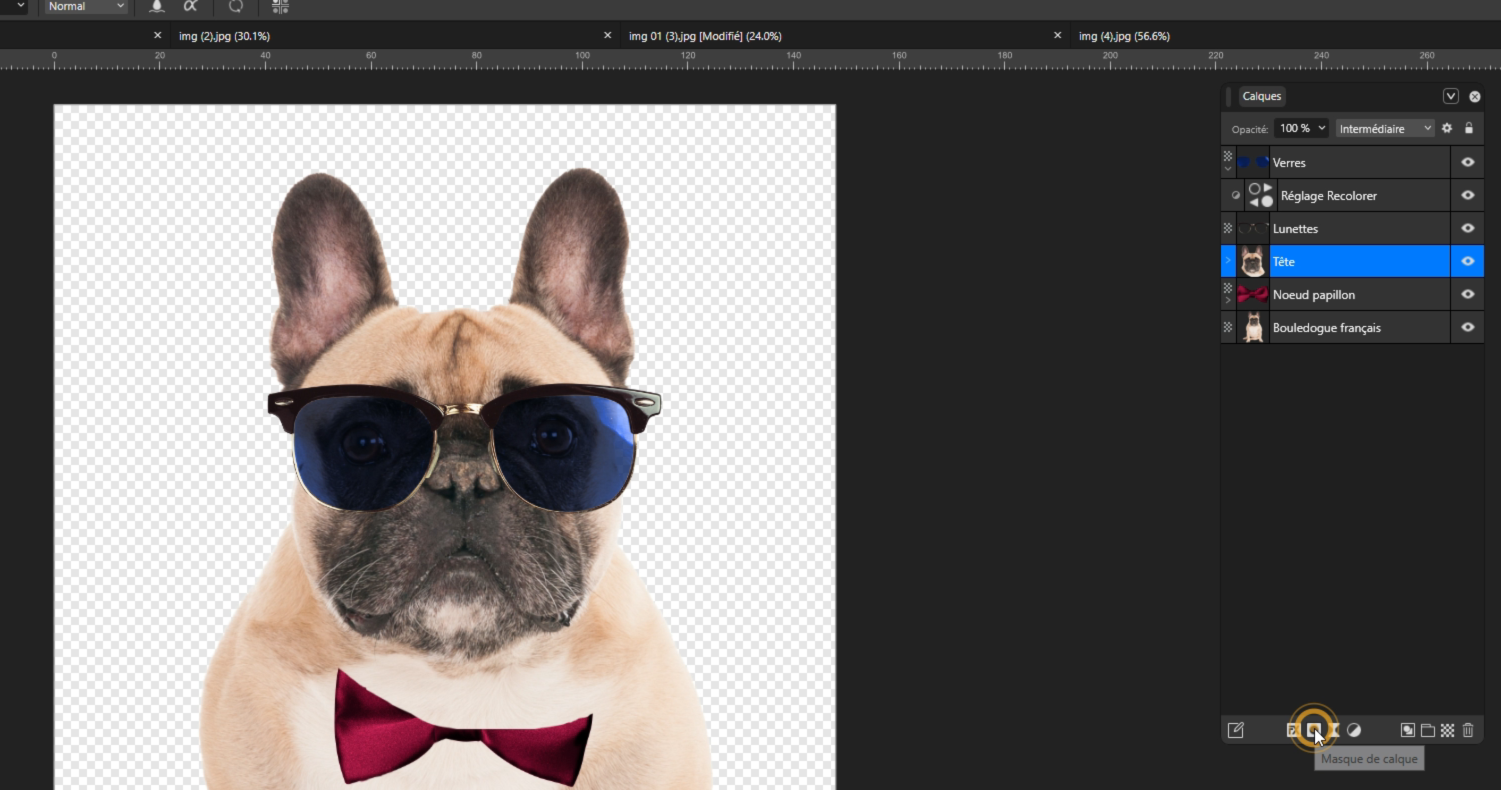Select the Réglage Recolorer adjustment layer
Screen dimensions: 1501x790
click(x=1328, y=196)
